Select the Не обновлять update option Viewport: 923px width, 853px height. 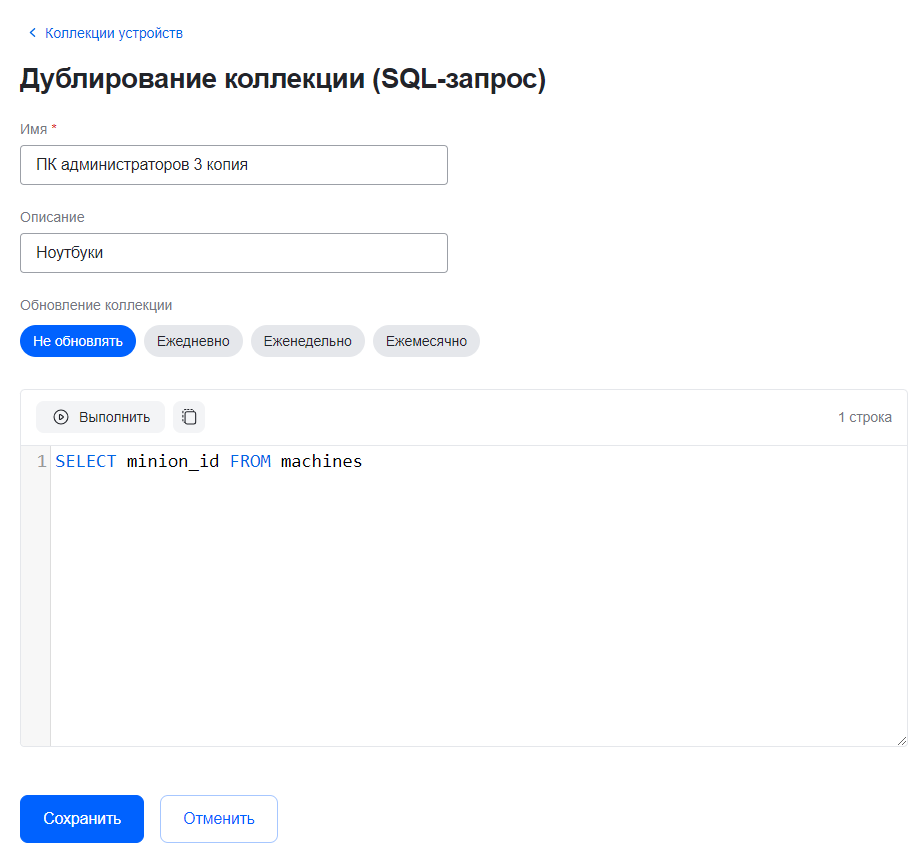78,341
